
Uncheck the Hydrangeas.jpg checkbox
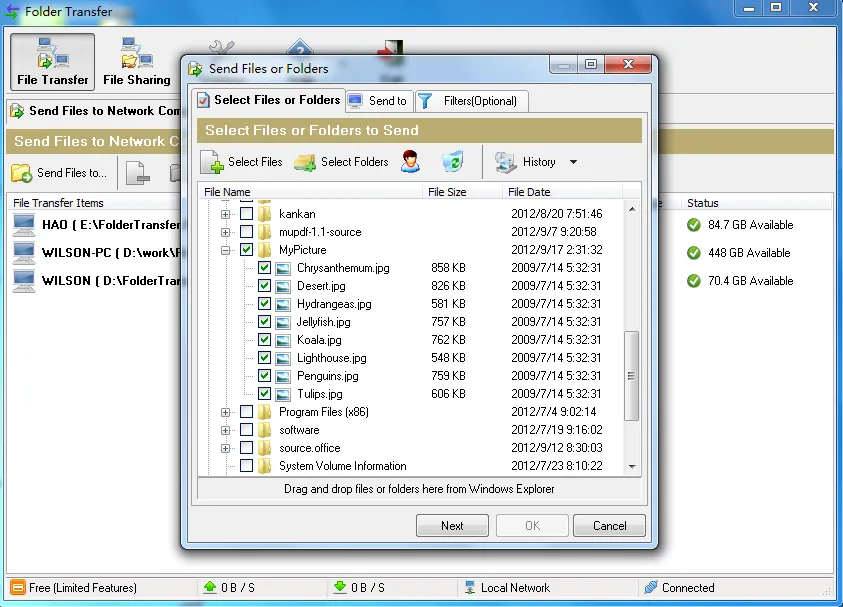(264, 304)
